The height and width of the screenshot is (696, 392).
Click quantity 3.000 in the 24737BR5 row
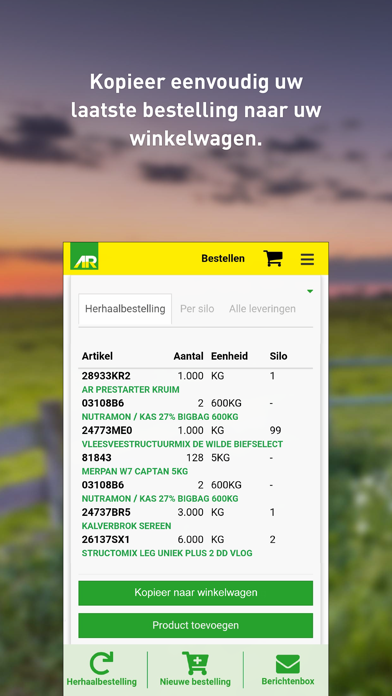tap(190, 512)
